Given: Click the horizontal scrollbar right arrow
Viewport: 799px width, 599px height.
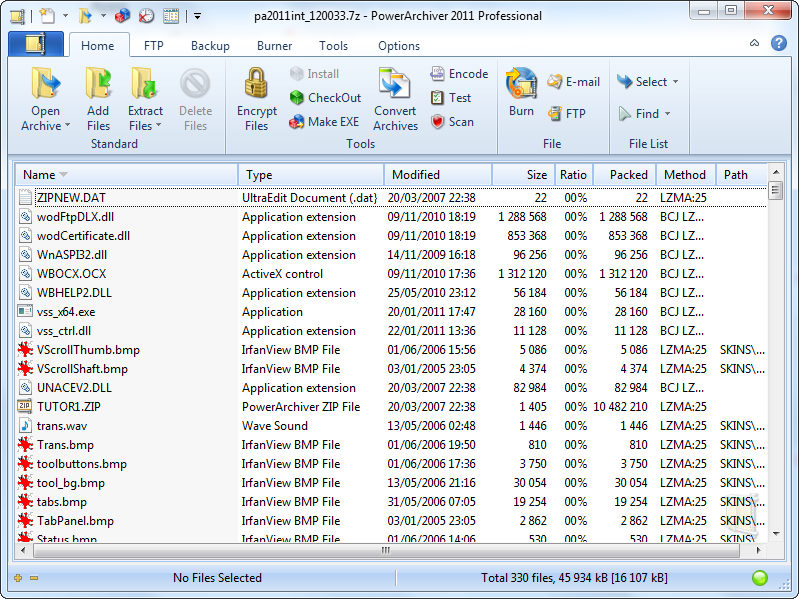Looking at the screenshot, I should pos(759,550).
